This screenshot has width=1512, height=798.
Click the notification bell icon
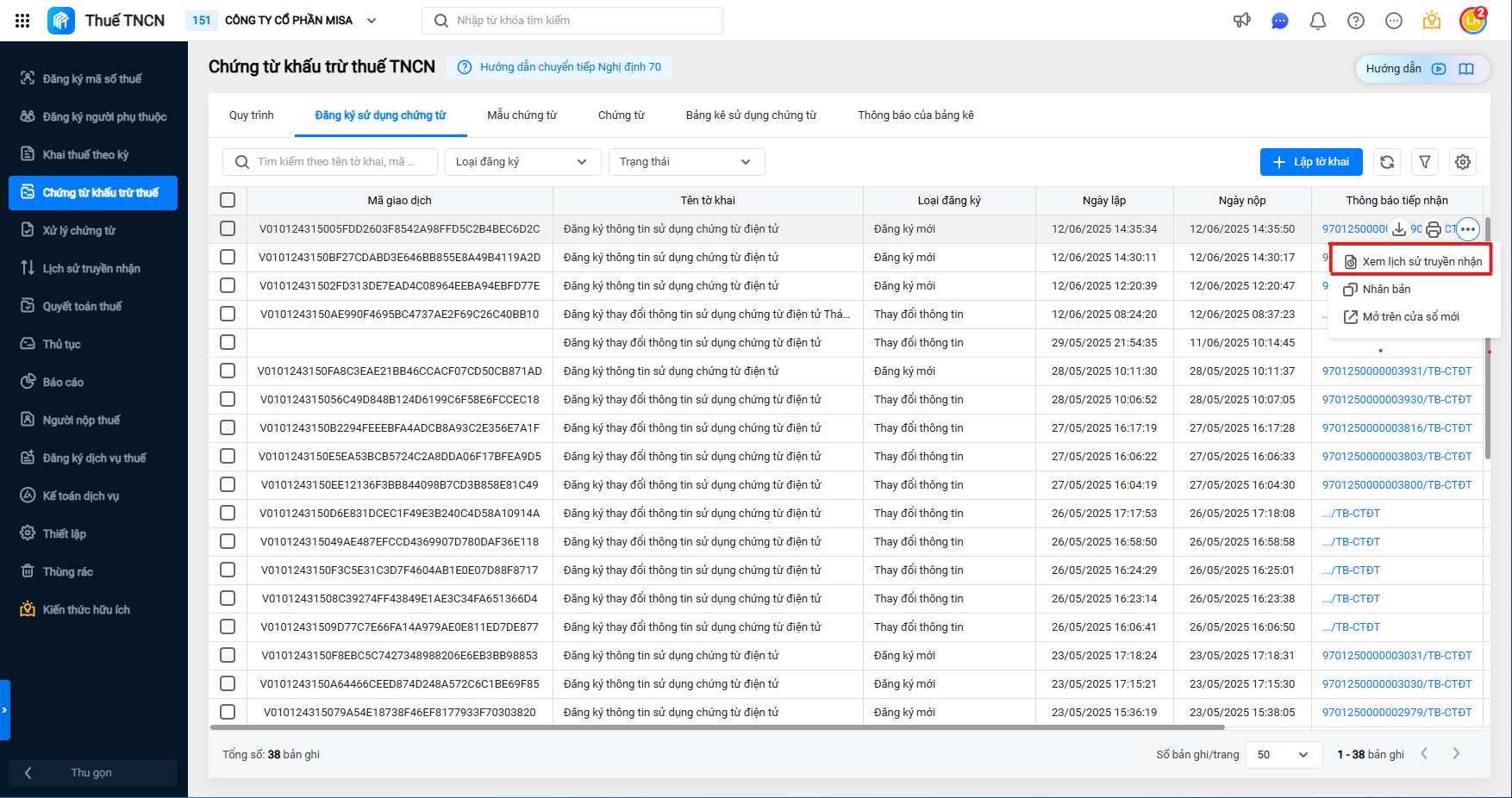tap(1317, 21)
